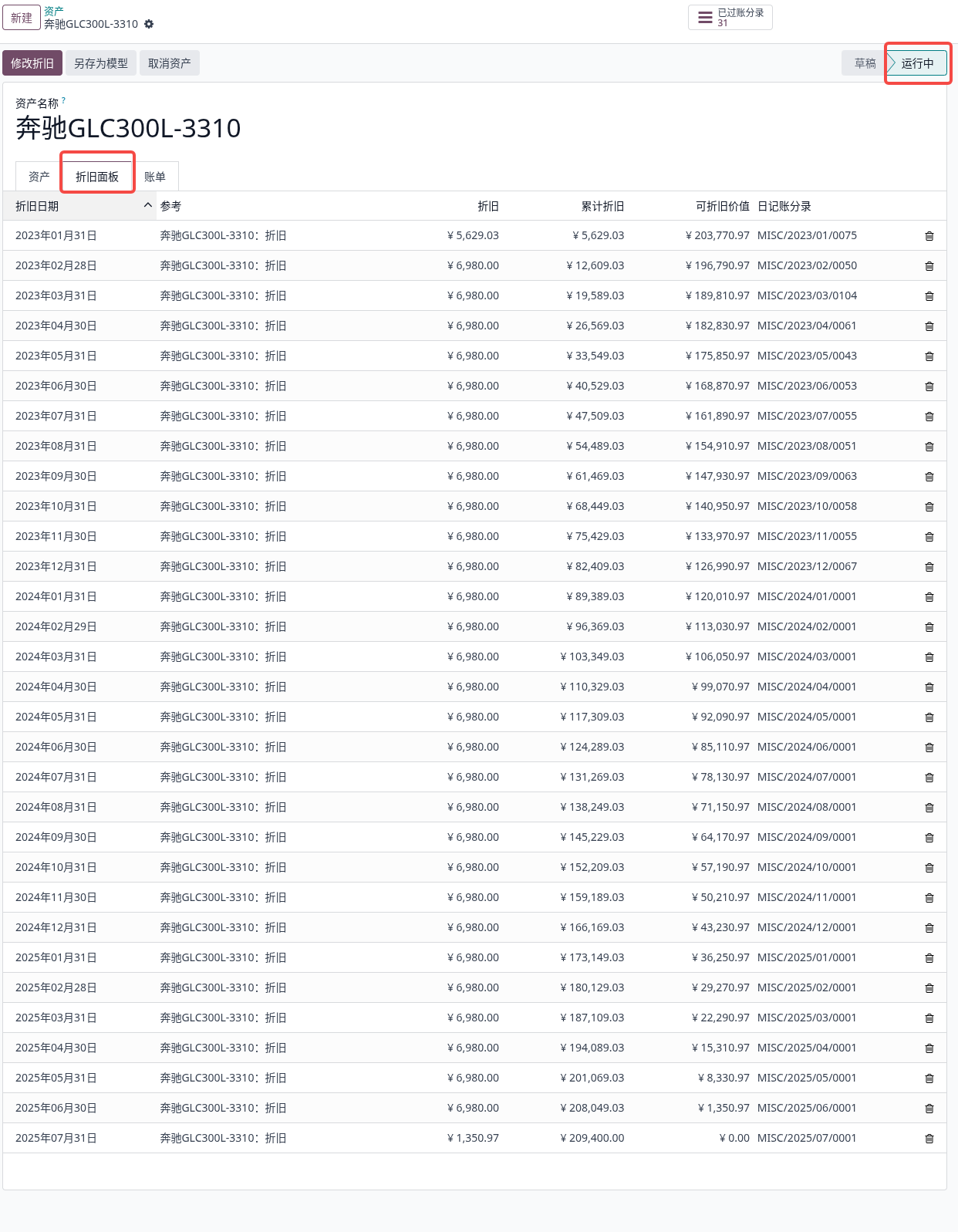Open journal entry MISC/2025/06/0001
The height and width of the screenshot is (1232, 958).
(807, 1108)
